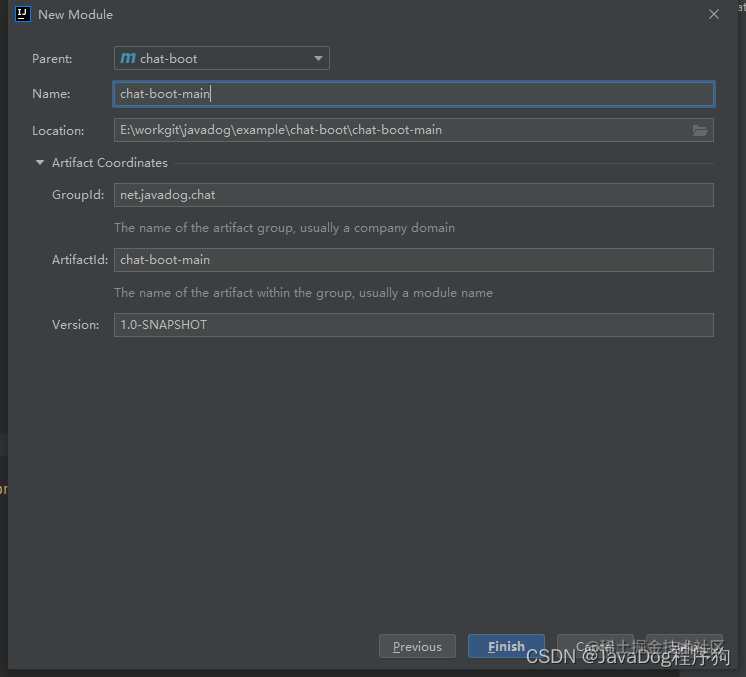Click the GroupId field net.javadog.chat
Image resolution: width=746 pixels, height=677 pixels.
click(414, 195)
